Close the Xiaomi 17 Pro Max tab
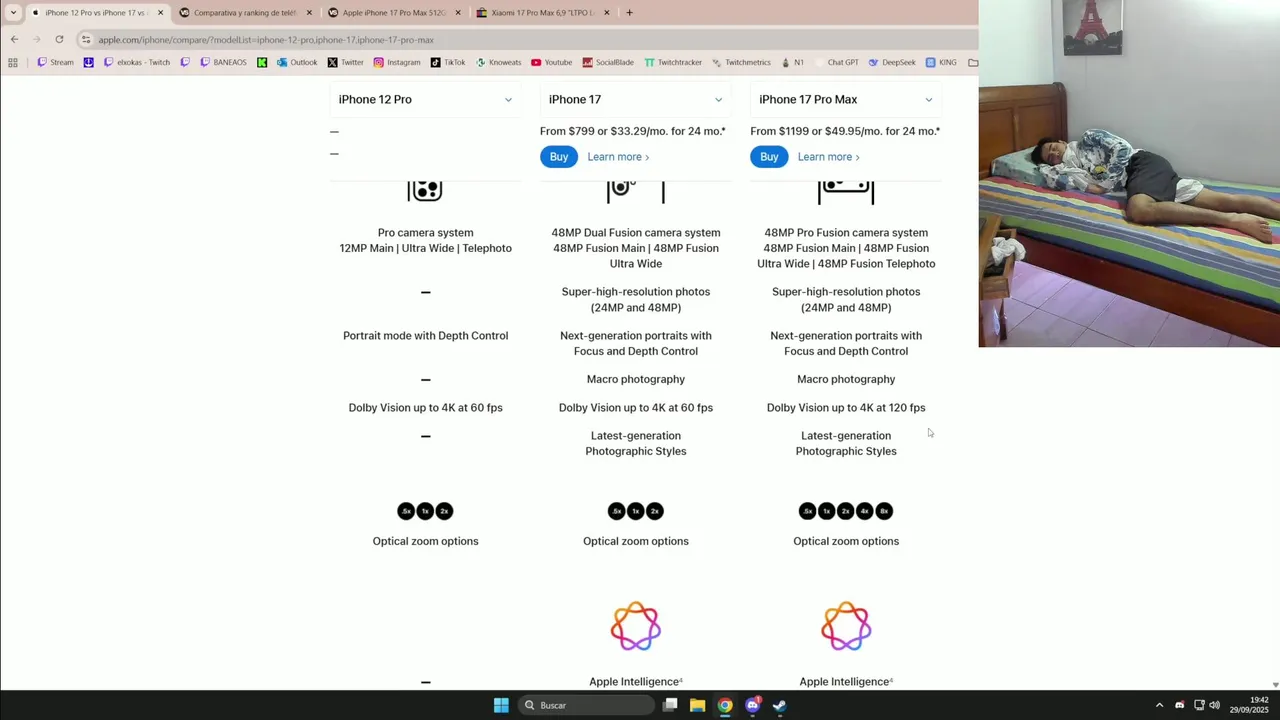The width and height of the screenshot is (1280, 720). coord(607,12)
